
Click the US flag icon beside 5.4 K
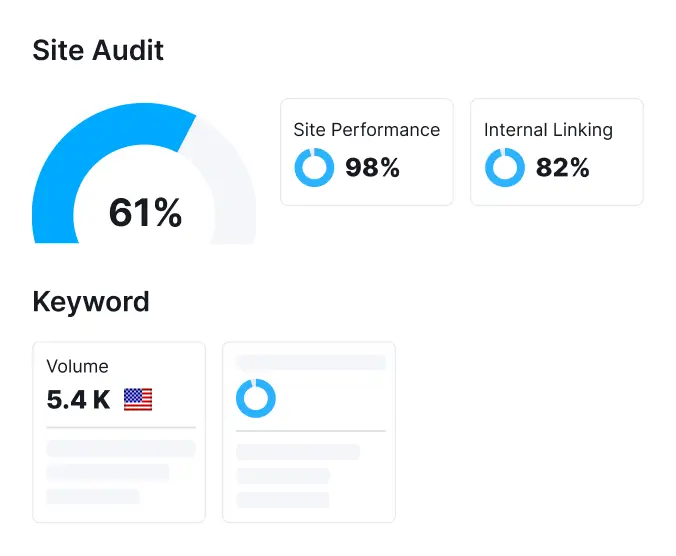click(138, 400)
